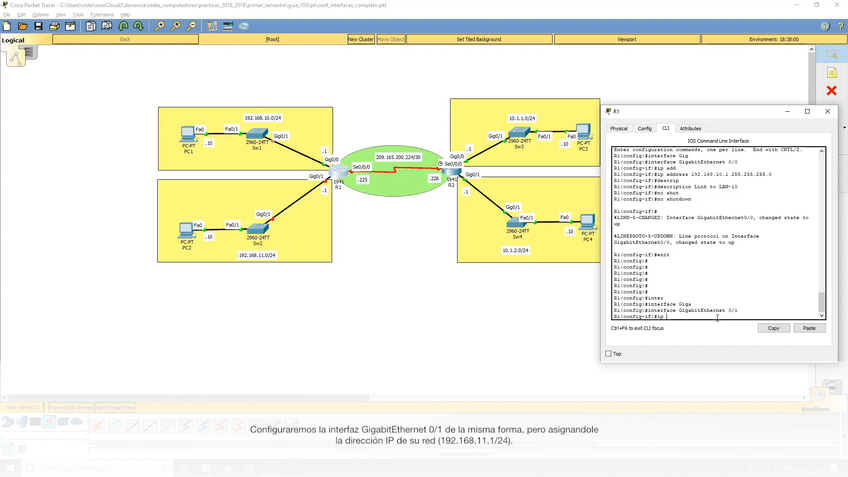Click the Print icon in toolbar
848x477 pixels.
(54, 26)
